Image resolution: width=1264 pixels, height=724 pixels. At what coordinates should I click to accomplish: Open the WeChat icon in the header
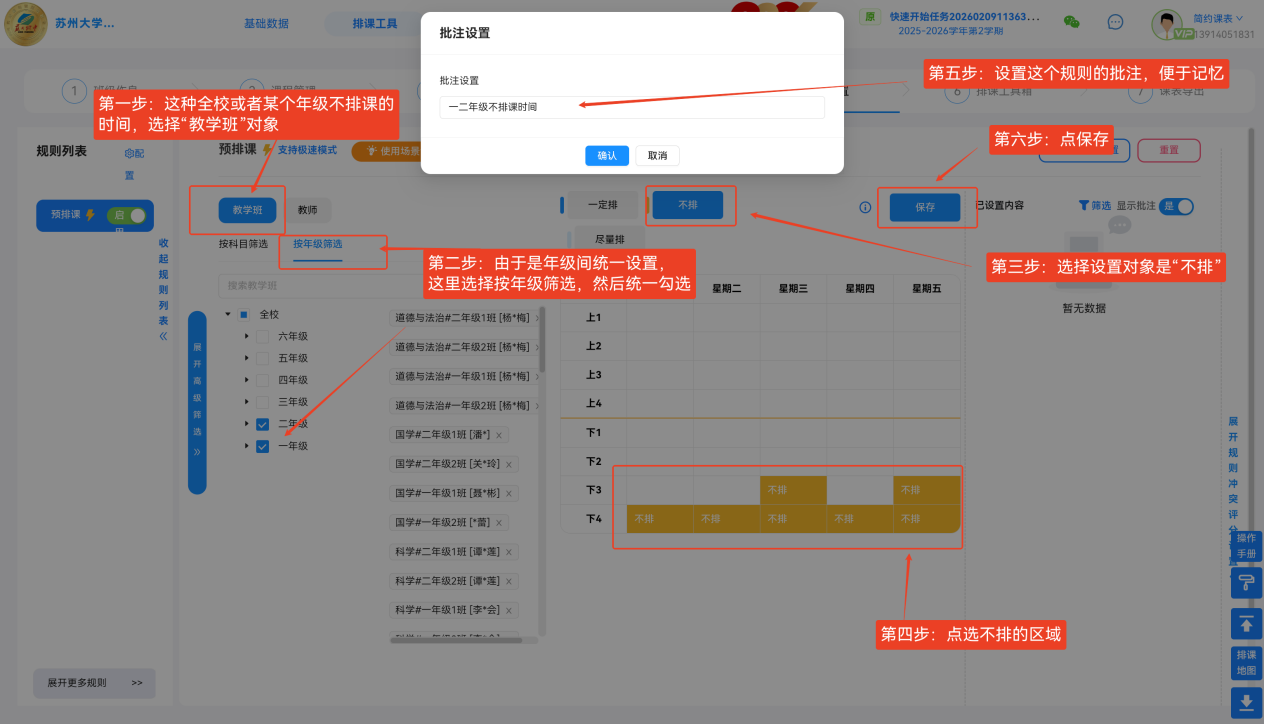coord(1071,21)
